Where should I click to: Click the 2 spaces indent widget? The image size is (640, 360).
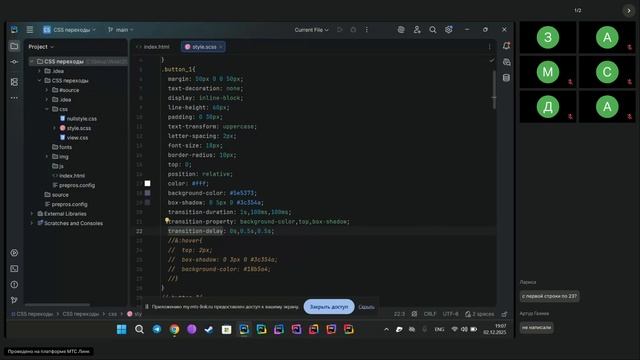point(480,314)
